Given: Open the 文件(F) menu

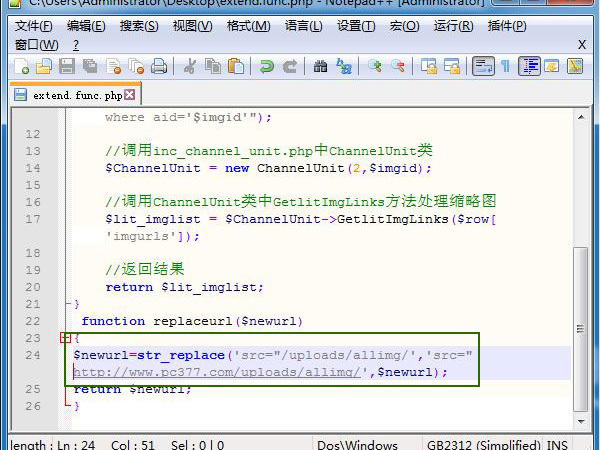Looking at the screenshot, I should click(33, 26).
